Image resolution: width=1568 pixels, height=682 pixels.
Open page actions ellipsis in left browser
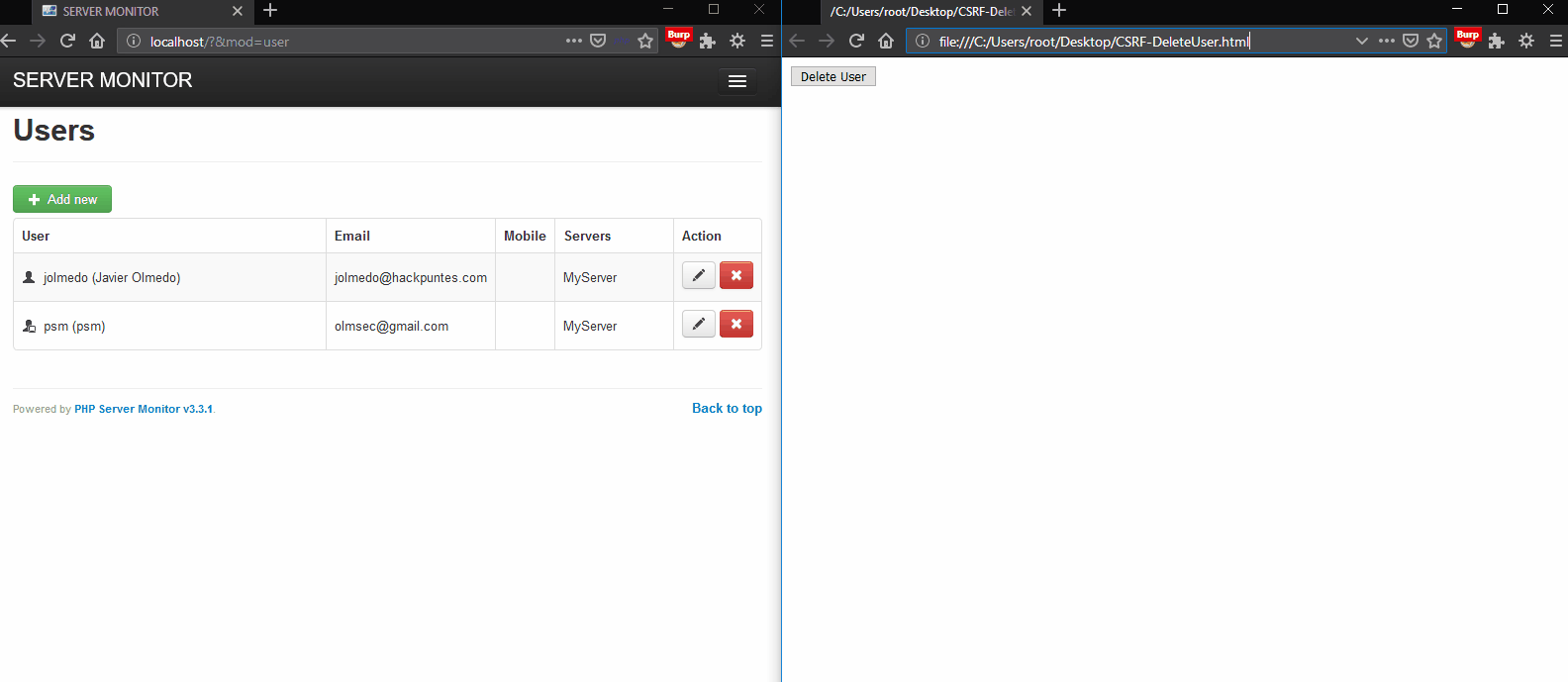point(574,41)
